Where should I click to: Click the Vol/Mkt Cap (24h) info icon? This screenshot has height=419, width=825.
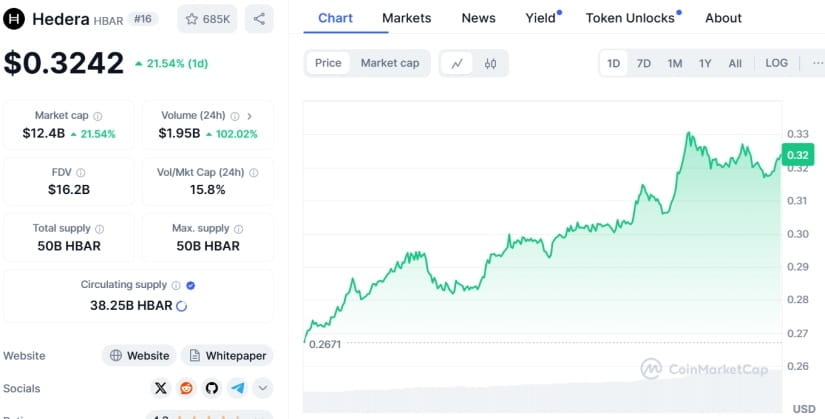(254, 173)
